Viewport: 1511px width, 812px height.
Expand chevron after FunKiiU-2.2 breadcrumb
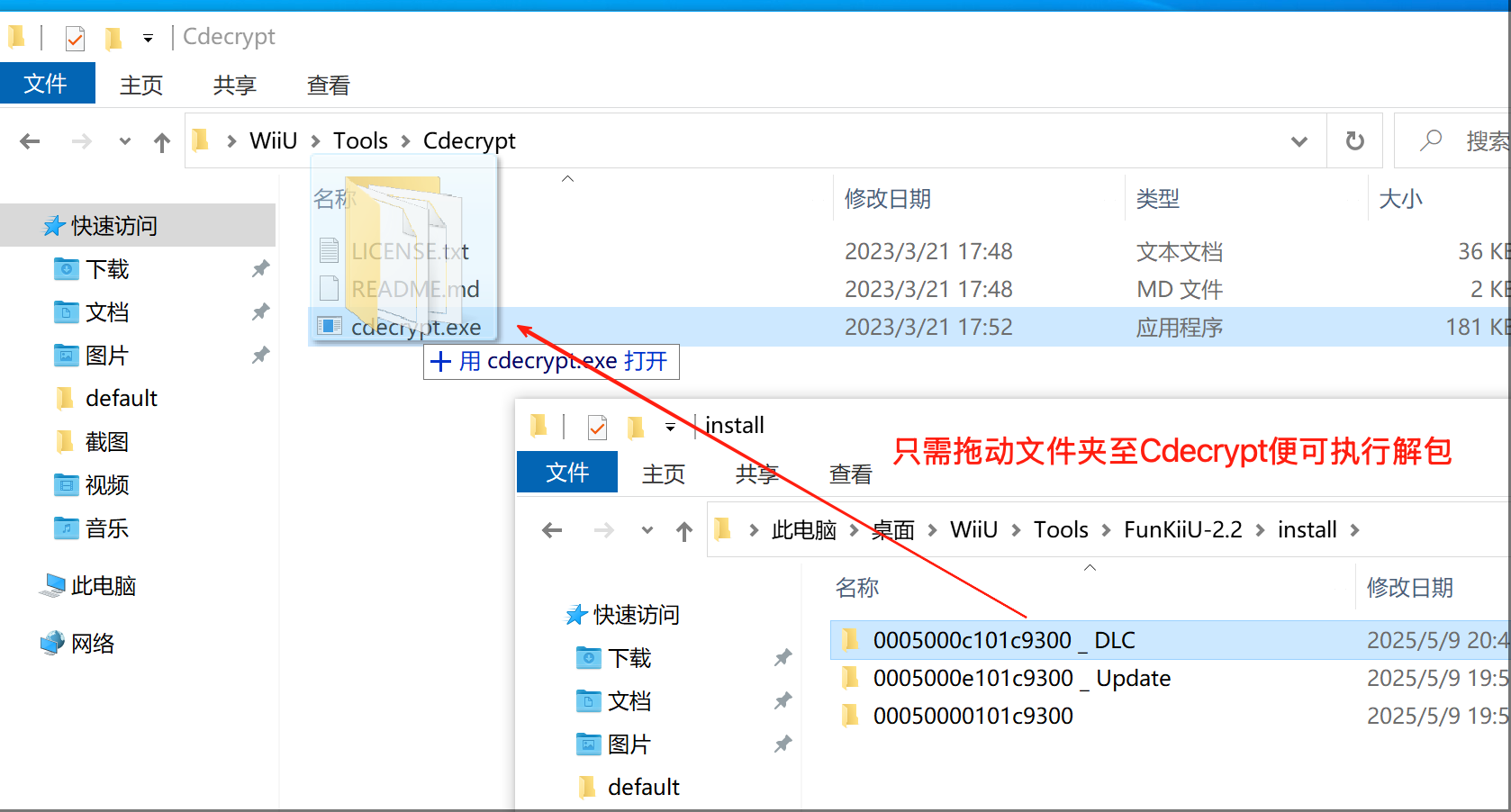(1260, 530)
